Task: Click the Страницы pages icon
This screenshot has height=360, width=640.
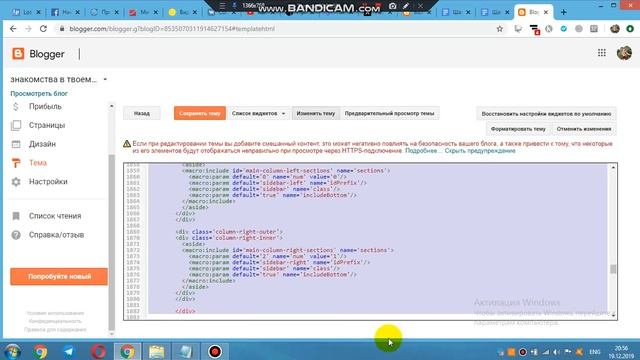Action: (16, 125)
